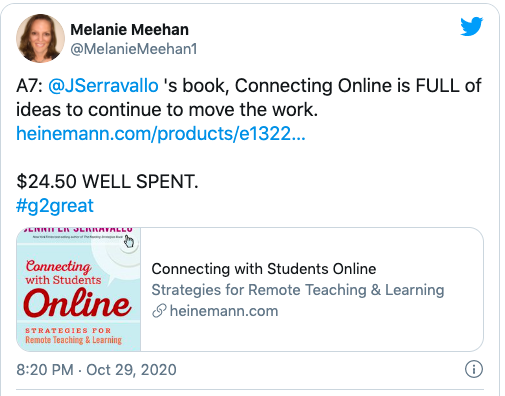The image size is (505, 396).
Task: Follow the #g2great hashtag
Action: coord(55,205)
